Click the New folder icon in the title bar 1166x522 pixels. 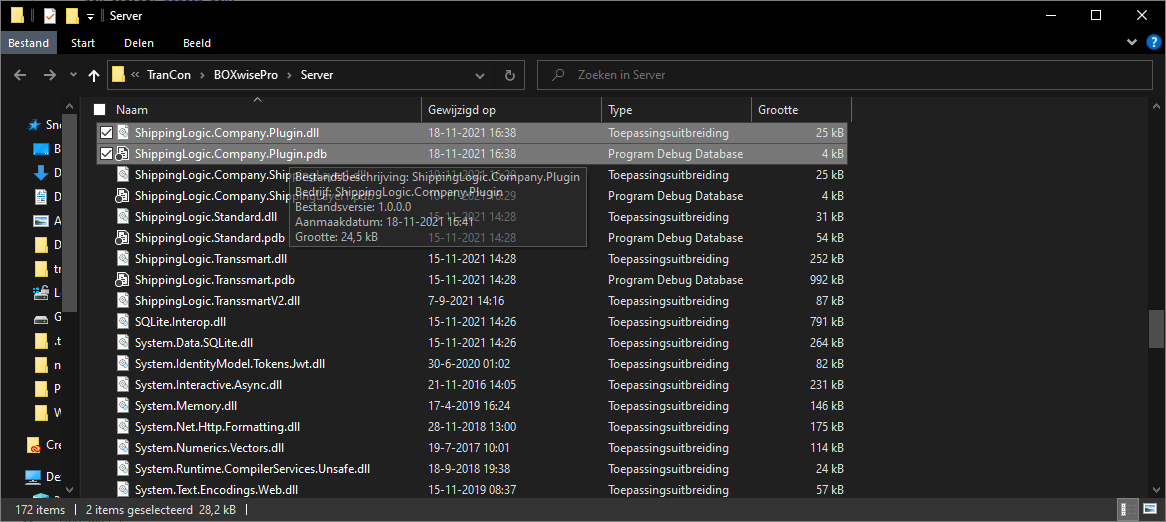[x=71, y=16]
